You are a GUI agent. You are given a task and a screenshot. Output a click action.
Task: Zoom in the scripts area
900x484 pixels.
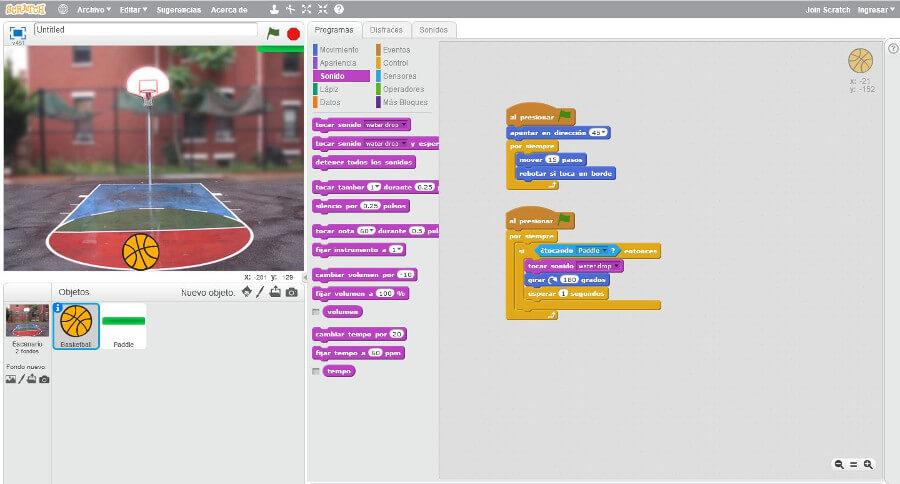pos(868,464)
